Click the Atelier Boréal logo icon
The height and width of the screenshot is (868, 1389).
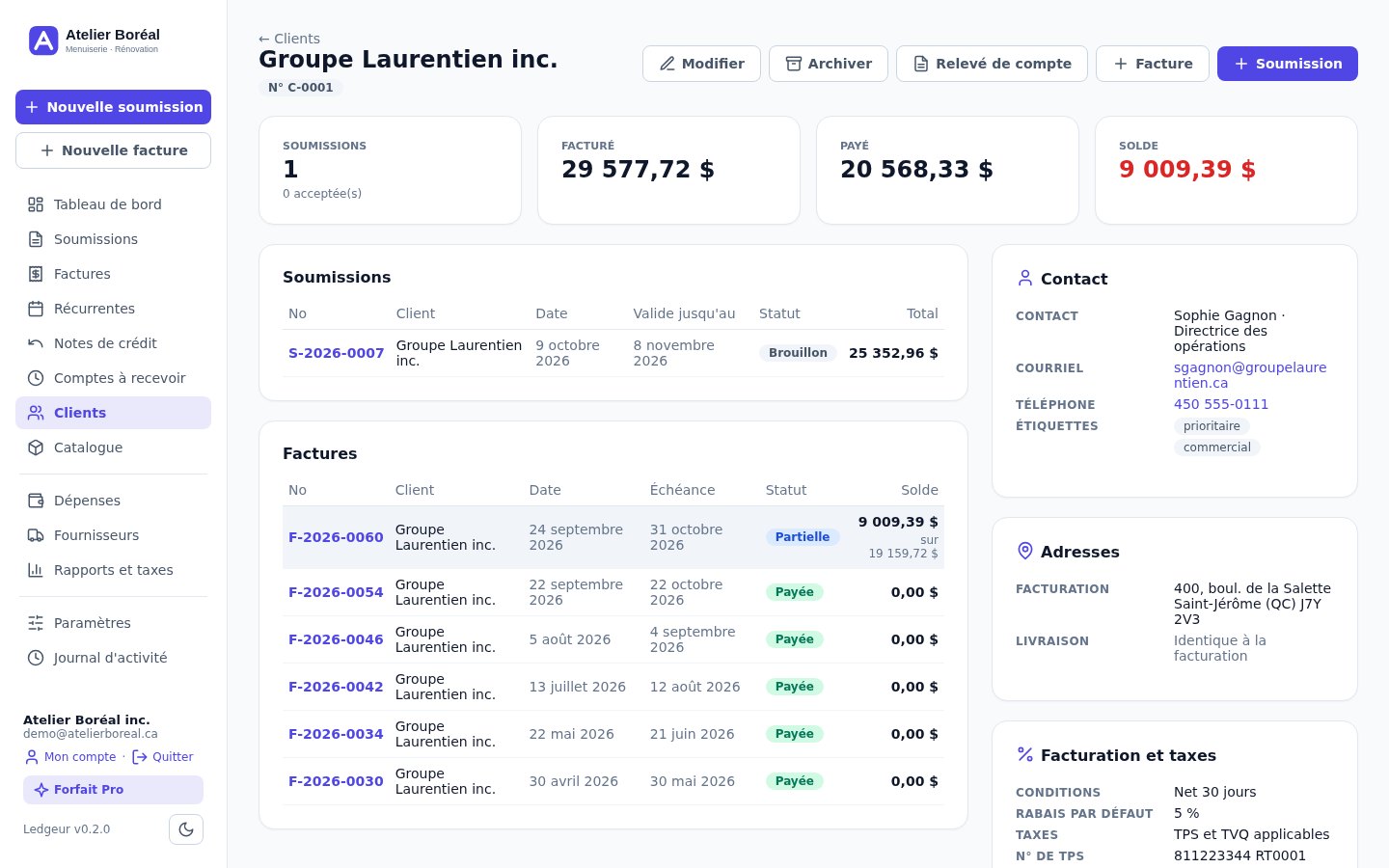click(x=43, y=41)
